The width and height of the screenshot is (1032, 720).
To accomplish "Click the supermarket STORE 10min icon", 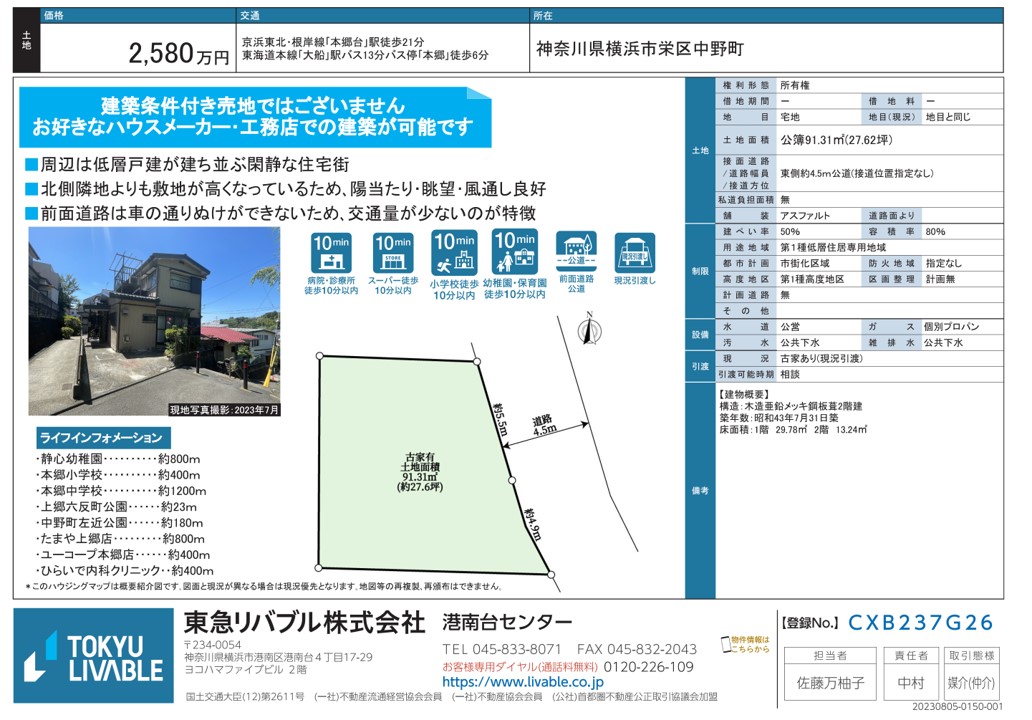I will (x=393, y=254).
